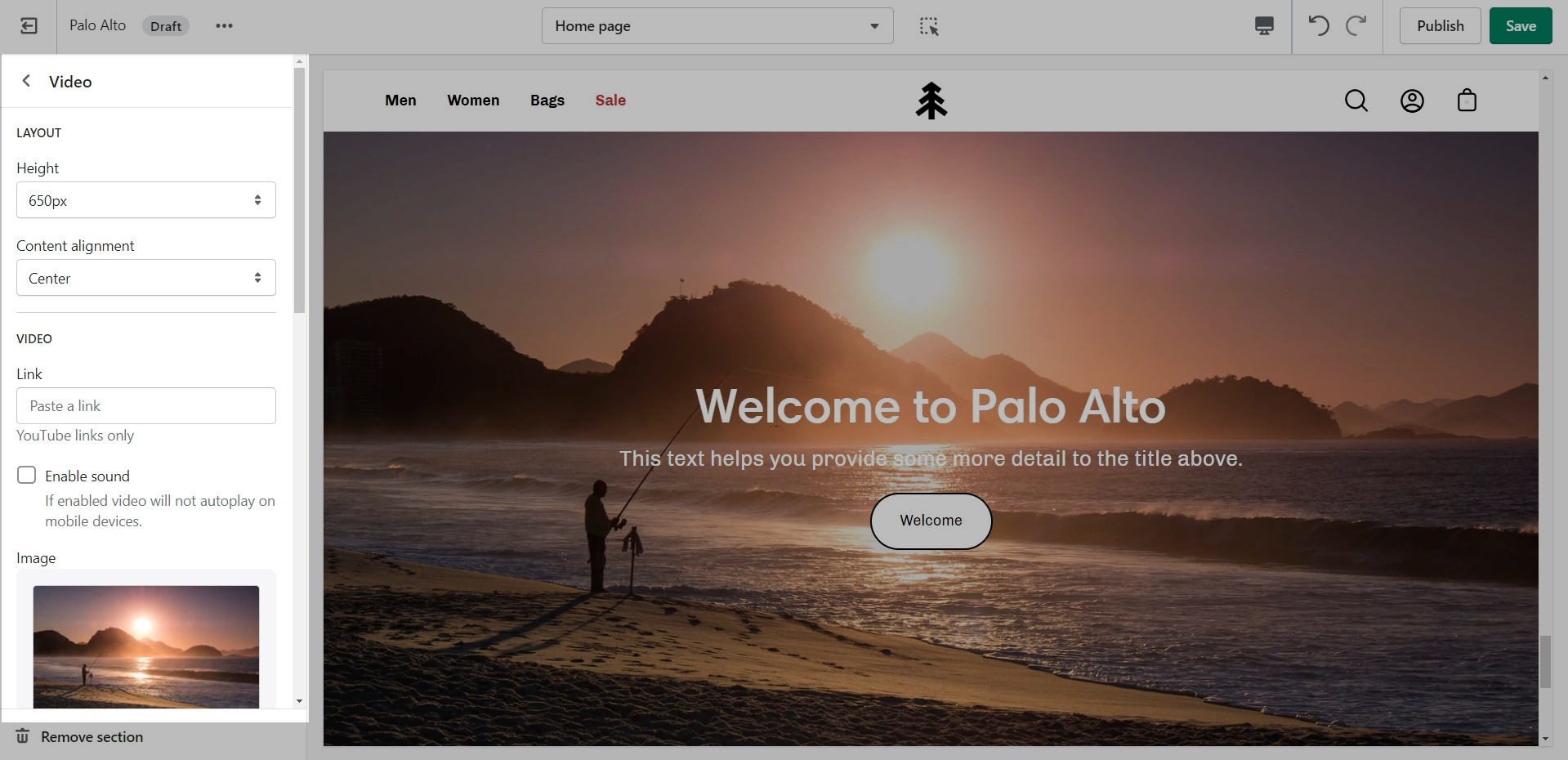Open the three-dot theme actions menu
Image resolution: width=1568 pixels, height=760 pixels.
[x=224, y=26]
